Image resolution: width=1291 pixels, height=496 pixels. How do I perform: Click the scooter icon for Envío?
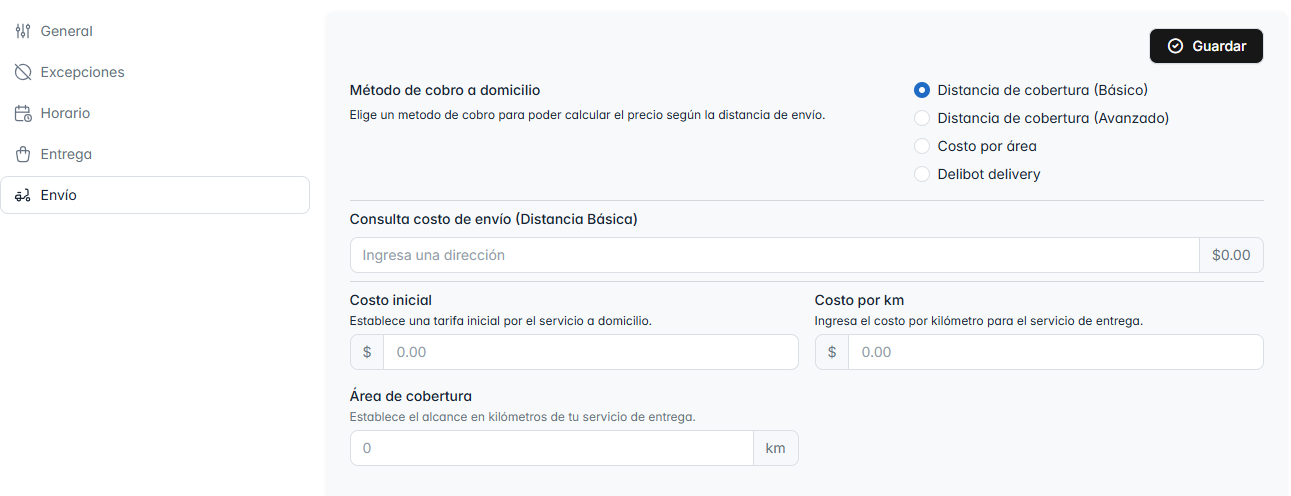pos(23,195)
